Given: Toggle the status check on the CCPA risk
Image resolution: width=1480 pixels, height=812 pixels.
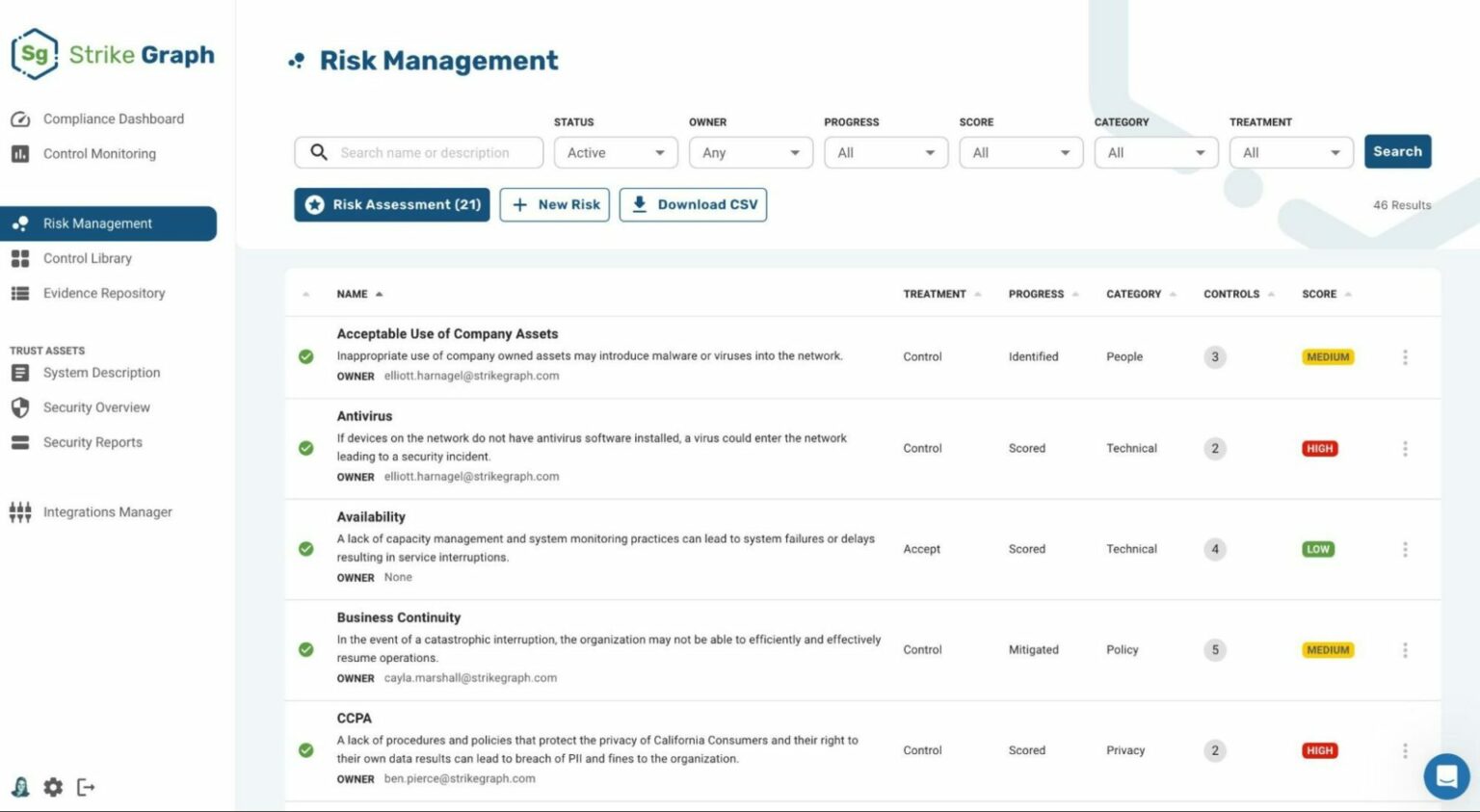Looking at the screenshot, I should [306, 749].
